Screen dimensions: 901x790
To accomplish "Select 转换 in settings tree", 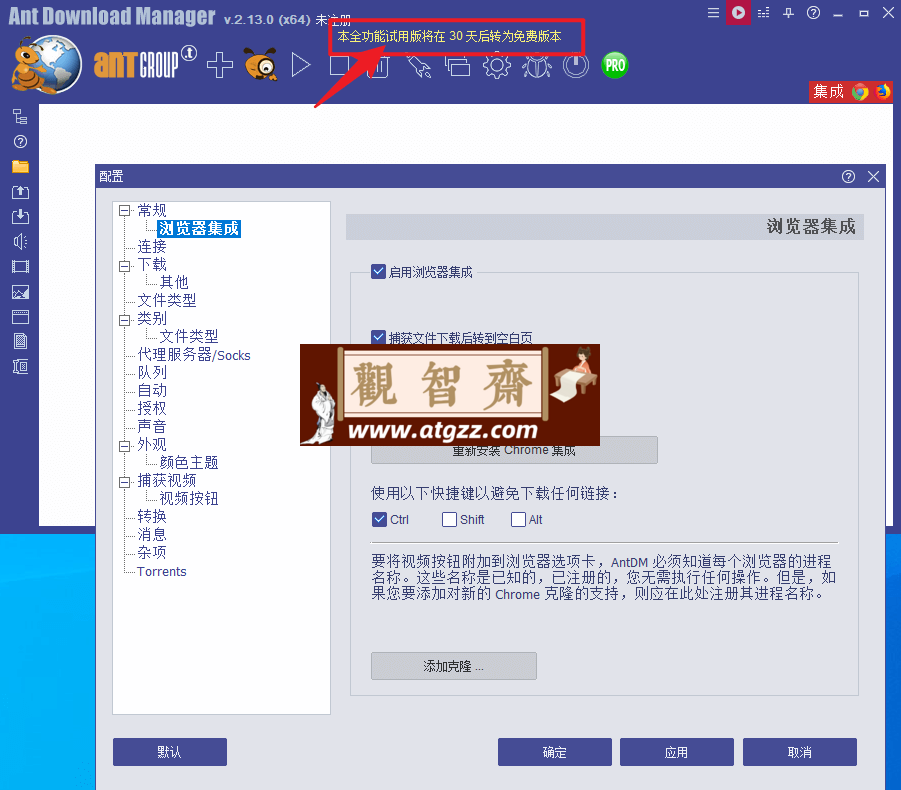I will (152, 516).
